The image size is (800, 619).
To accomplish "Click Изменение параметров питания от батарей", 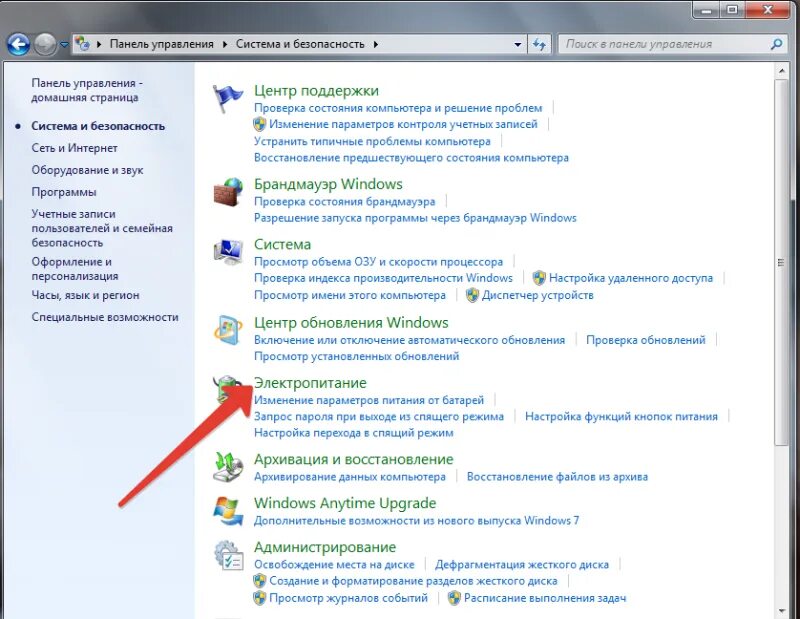I will (x=369, y=400).
